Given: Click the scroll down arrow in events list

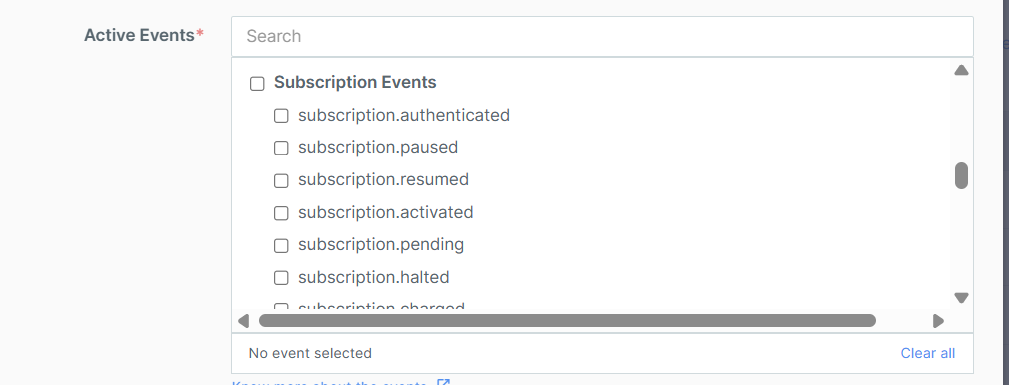Looking at the screenshot, I should (961, 297).
